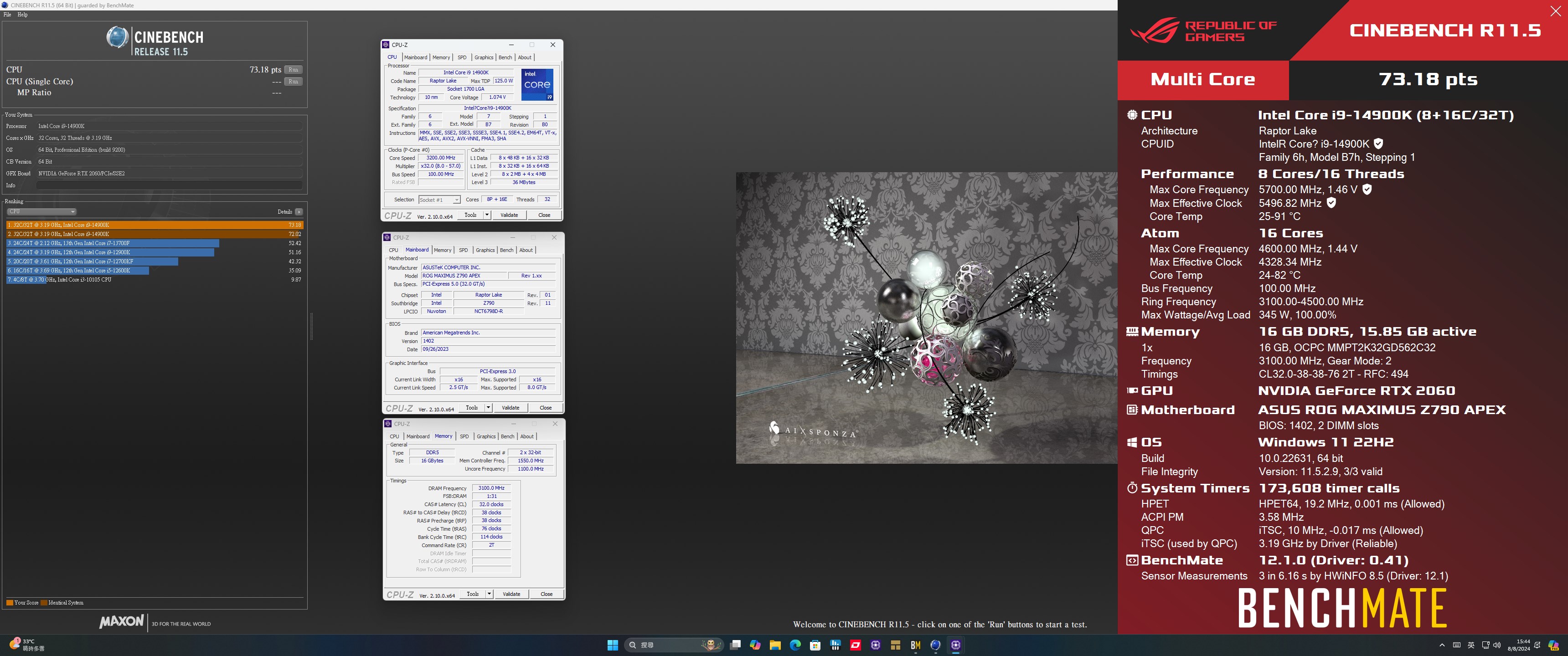Open the blue bar-chart taskbar app icon
Viewport: 1568px width, 656px height.
(835, 645)
